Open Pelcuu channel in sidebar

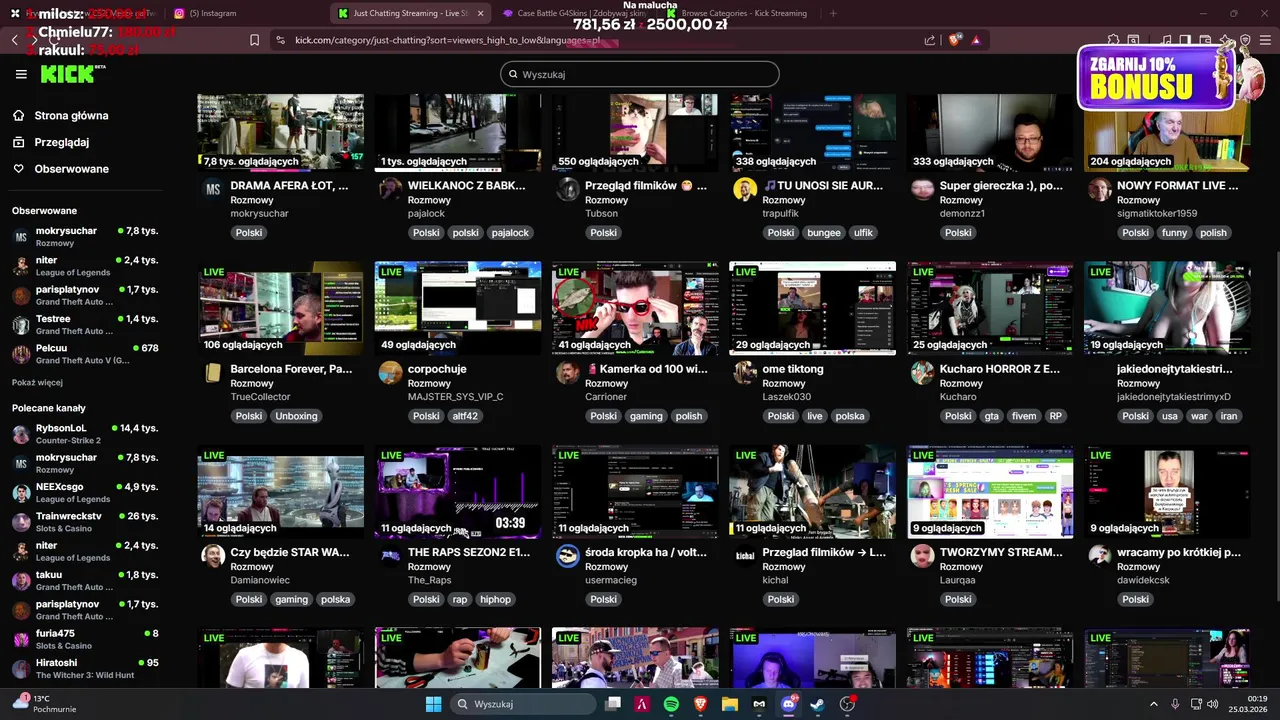[x=85, y=354]
